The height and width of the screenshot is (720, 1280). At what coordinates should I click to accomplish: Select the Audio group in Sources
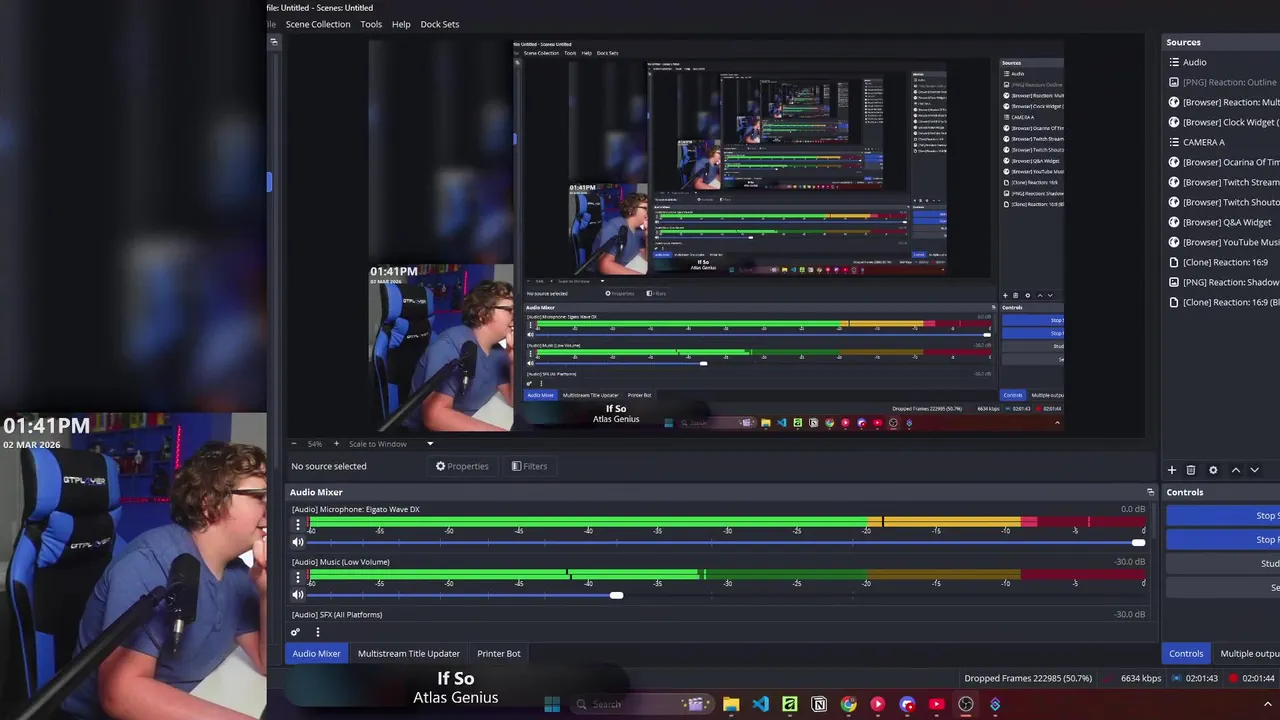(x=1223, y=62)
